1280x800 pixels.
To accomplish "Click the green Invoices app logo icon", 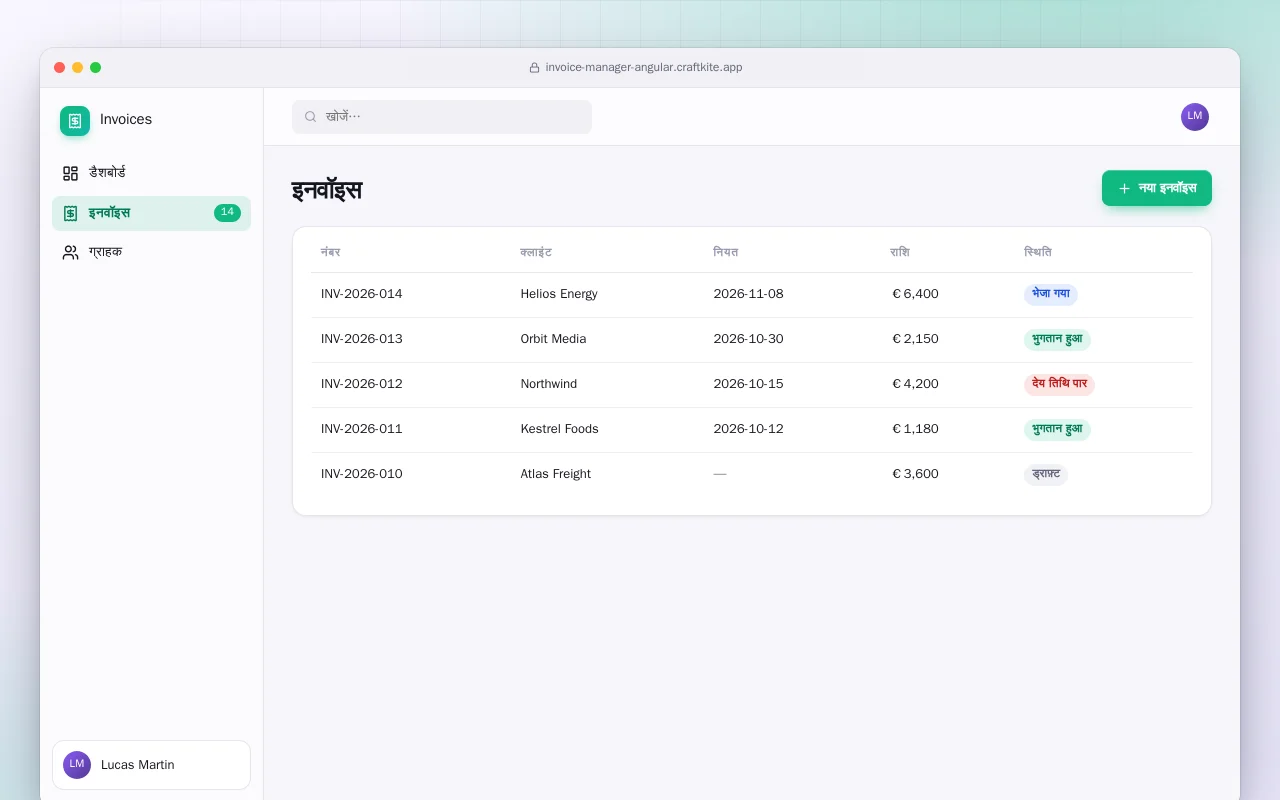I will tap(75, 120).
